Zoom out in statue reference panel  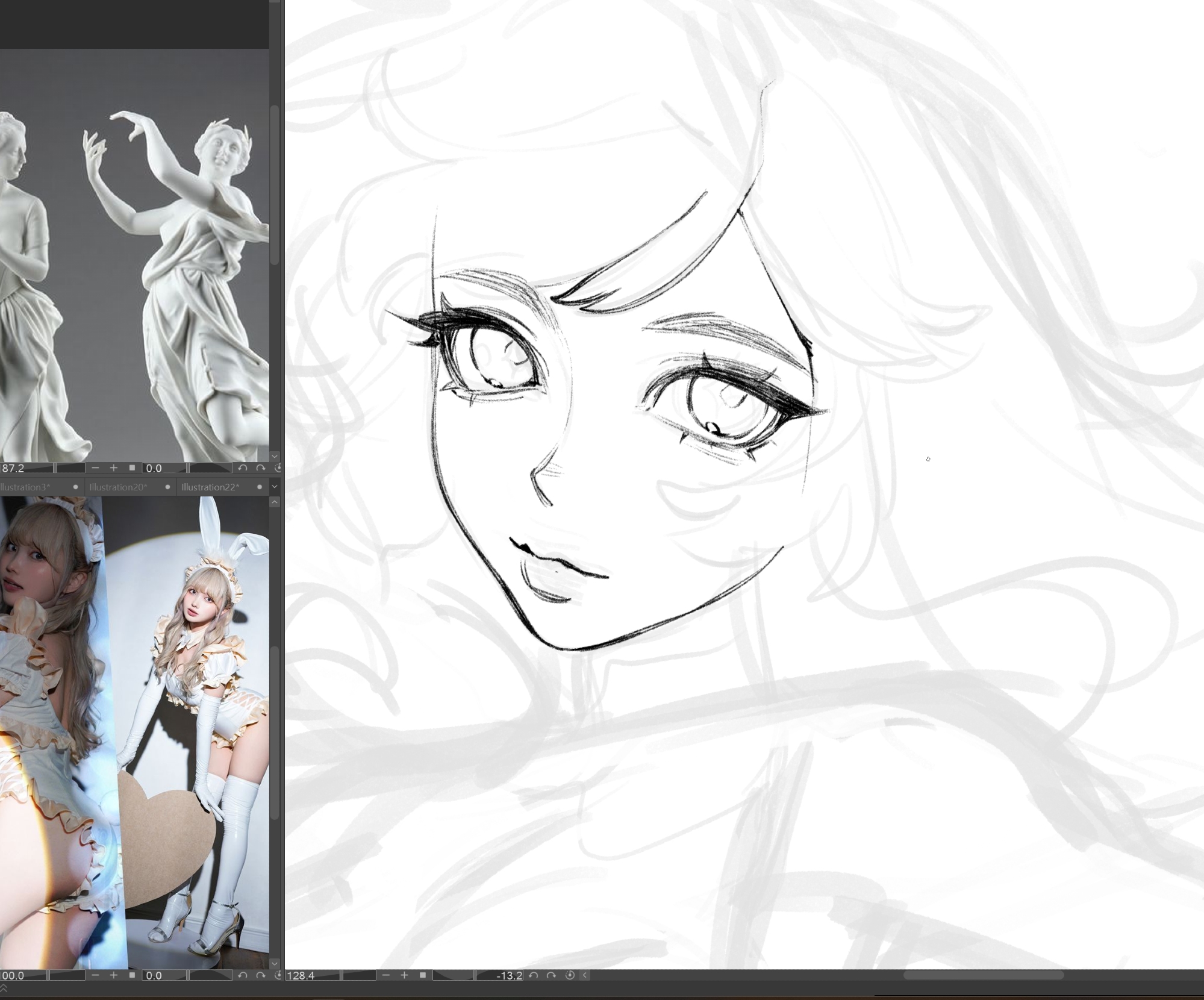95,468
